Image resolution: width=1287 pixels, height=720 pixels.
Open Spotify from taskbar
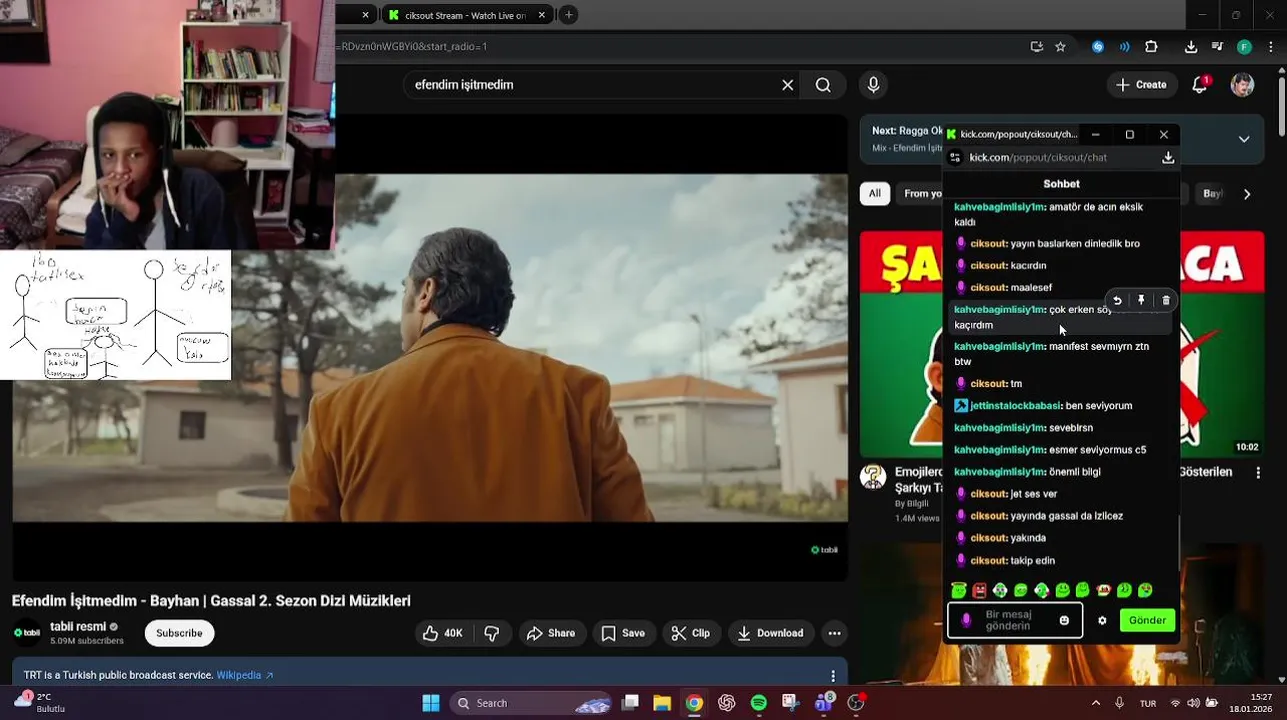(x=758, y=703)
